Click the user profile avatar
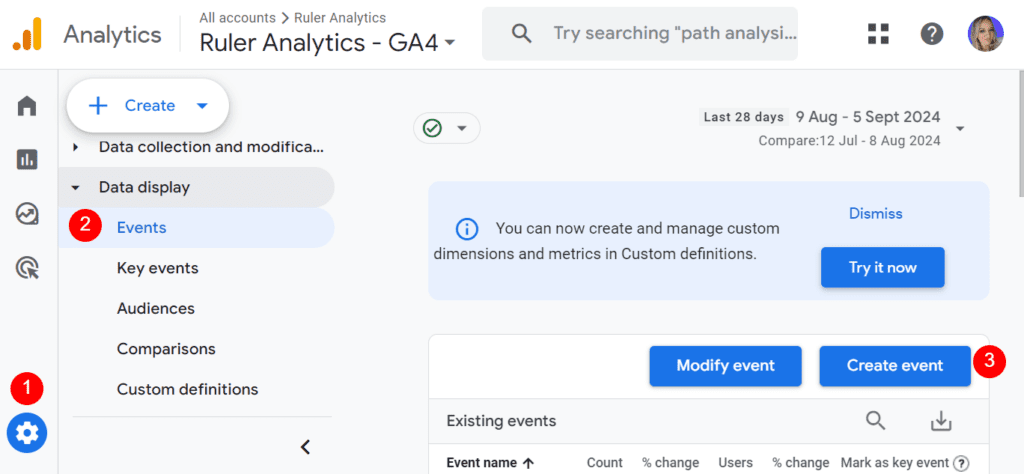Screen dimensions: 1024x474 point(985,34)
